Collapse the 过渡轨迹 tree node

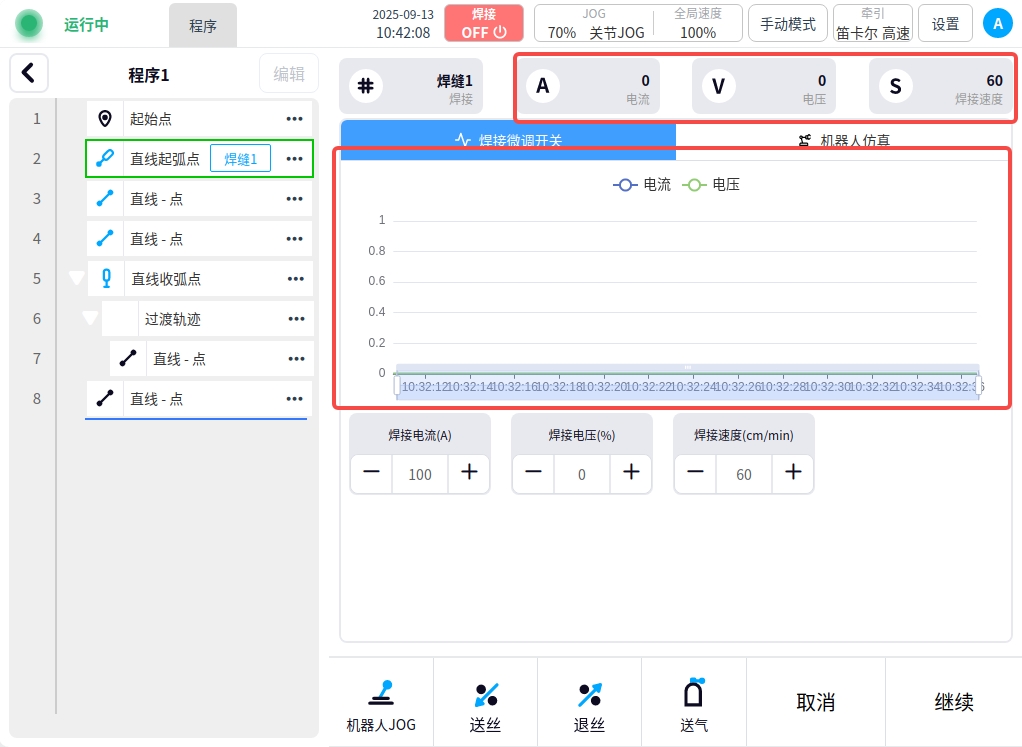tap(90, 319)
